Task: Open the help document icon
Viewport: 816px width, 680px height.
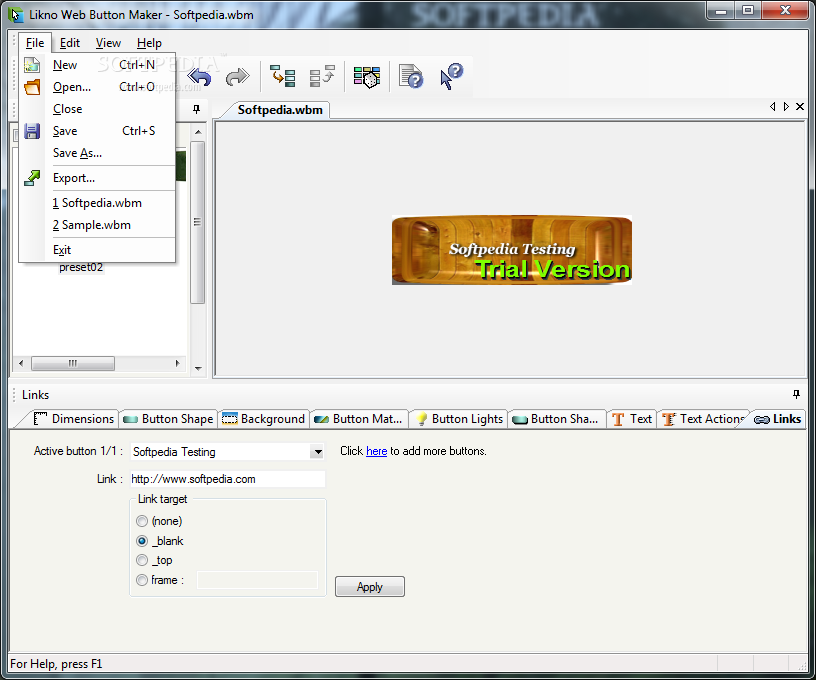Action: point(411,77)
